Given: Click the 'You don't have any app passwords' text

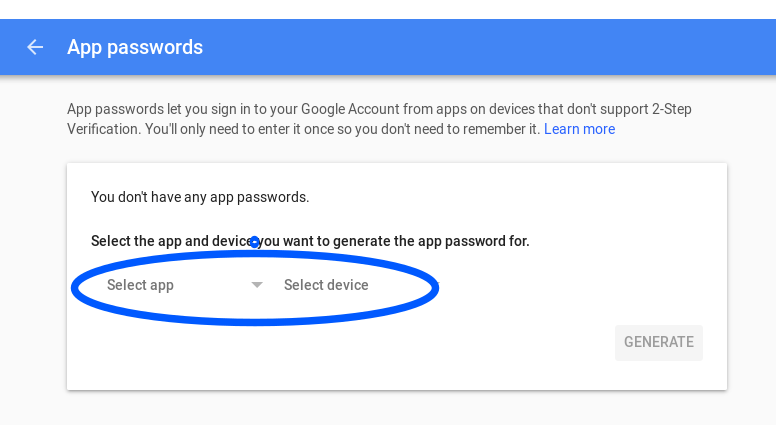Looking at the screenshot, I should 200,197.
